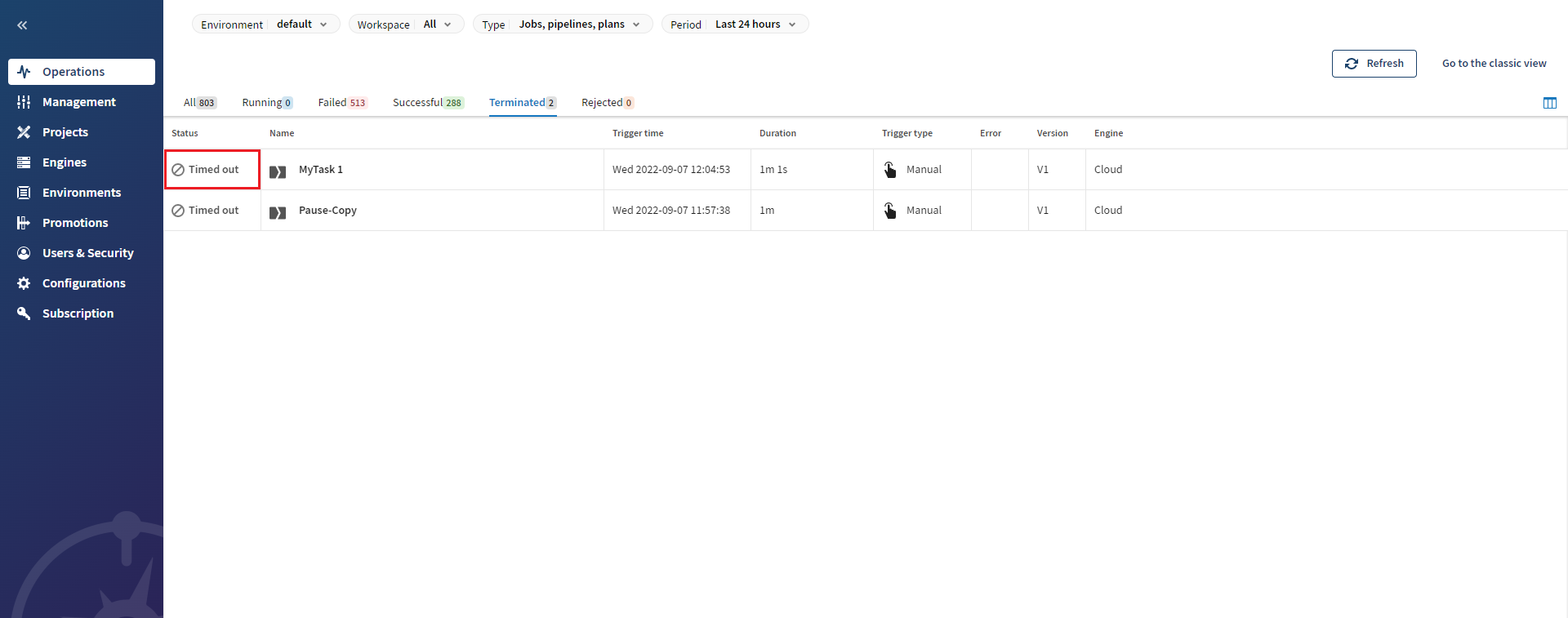Open Configurations gear in sidebar
Viewport: 1568px width, 618px height.
click(83, 283)
